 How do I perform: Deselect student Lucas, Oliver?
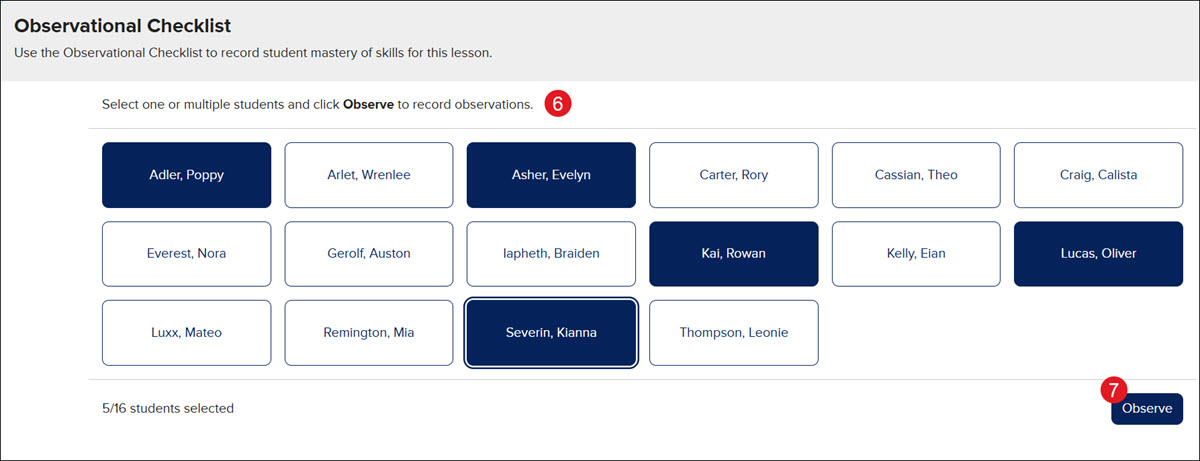click(1098, 254)
